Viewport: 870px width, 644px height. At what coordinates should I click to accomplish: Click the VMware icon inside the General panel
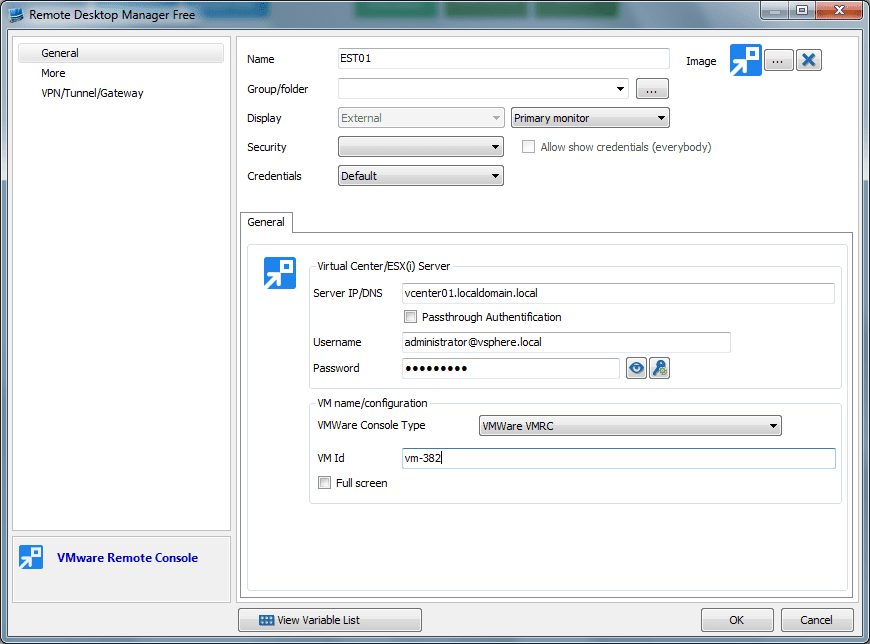tap(281, 272)
